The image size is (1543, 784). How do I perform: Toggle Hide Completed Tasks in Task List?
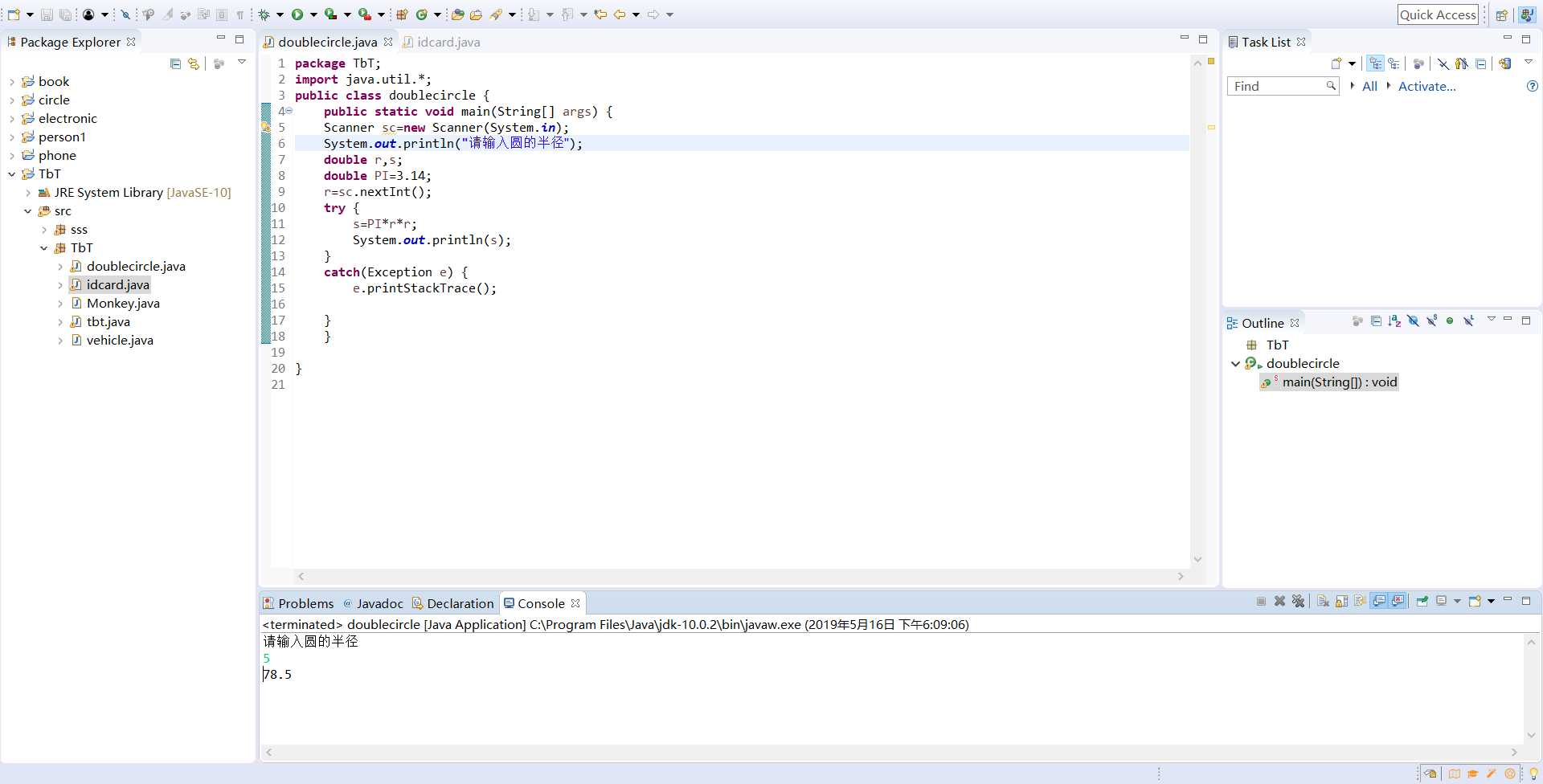point(1443,63)
